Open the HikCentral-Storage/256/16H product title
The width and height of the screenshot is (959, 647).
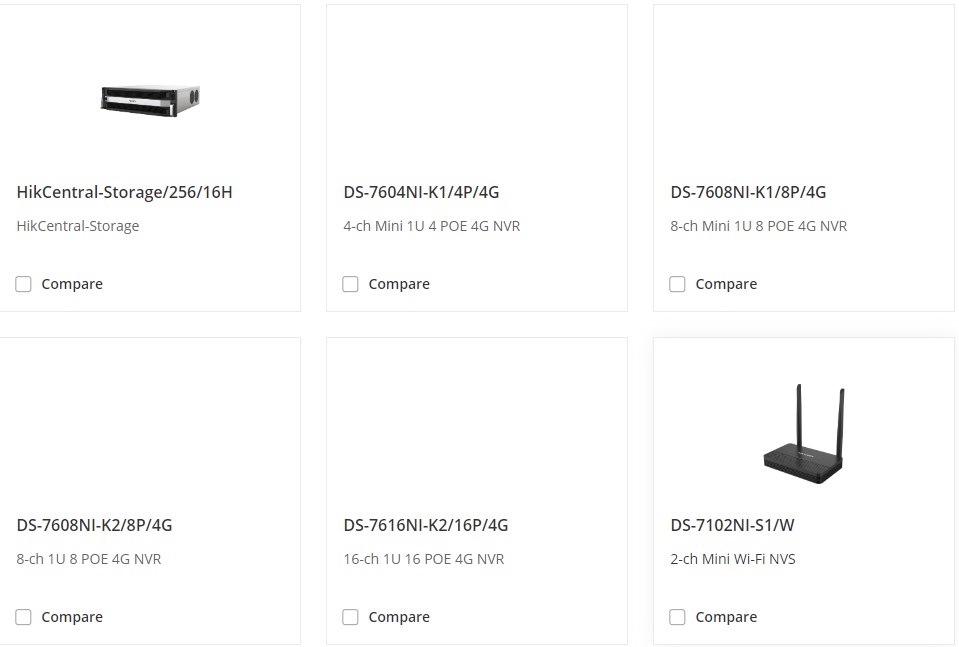point(124,192)
